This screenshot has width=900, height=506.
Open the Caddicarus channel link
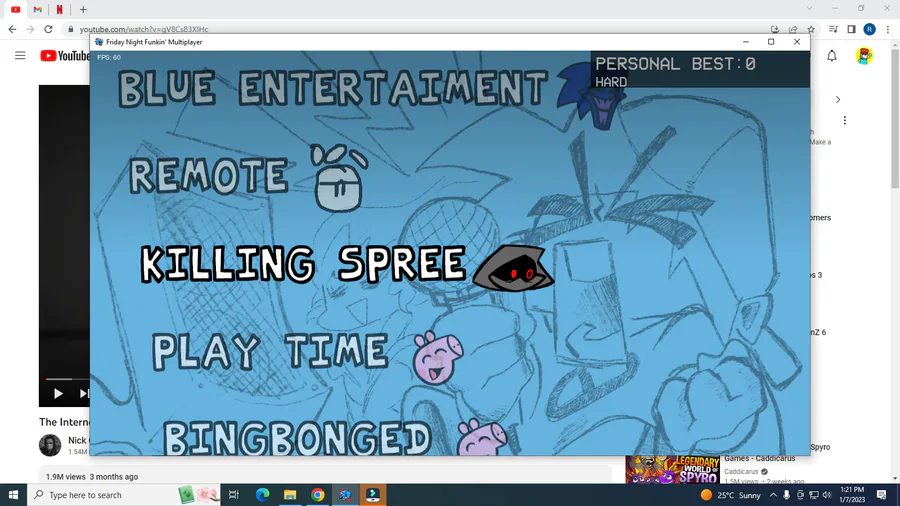[741, 472]
